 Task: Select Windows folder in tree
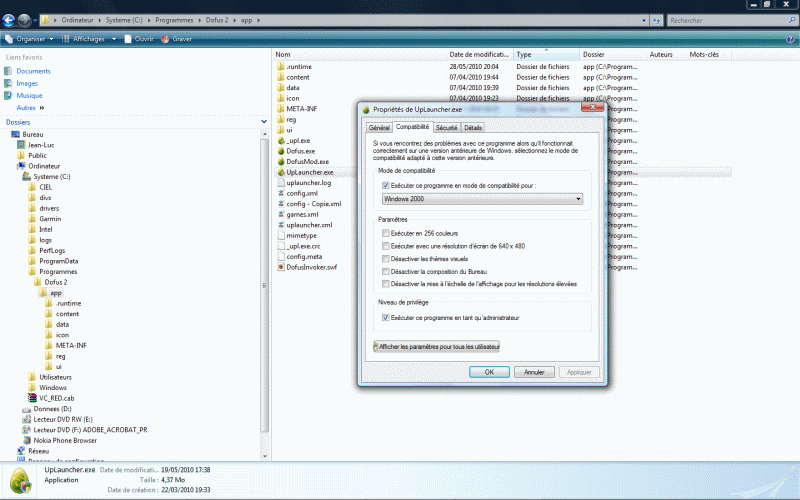coord(53,388)
